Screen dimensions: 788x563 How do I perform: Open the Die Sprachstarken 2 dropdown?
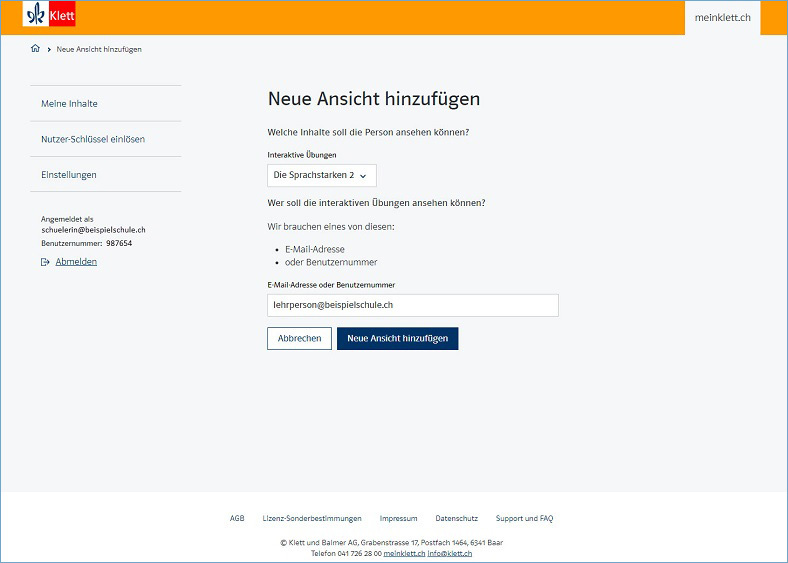coord(321,175)
